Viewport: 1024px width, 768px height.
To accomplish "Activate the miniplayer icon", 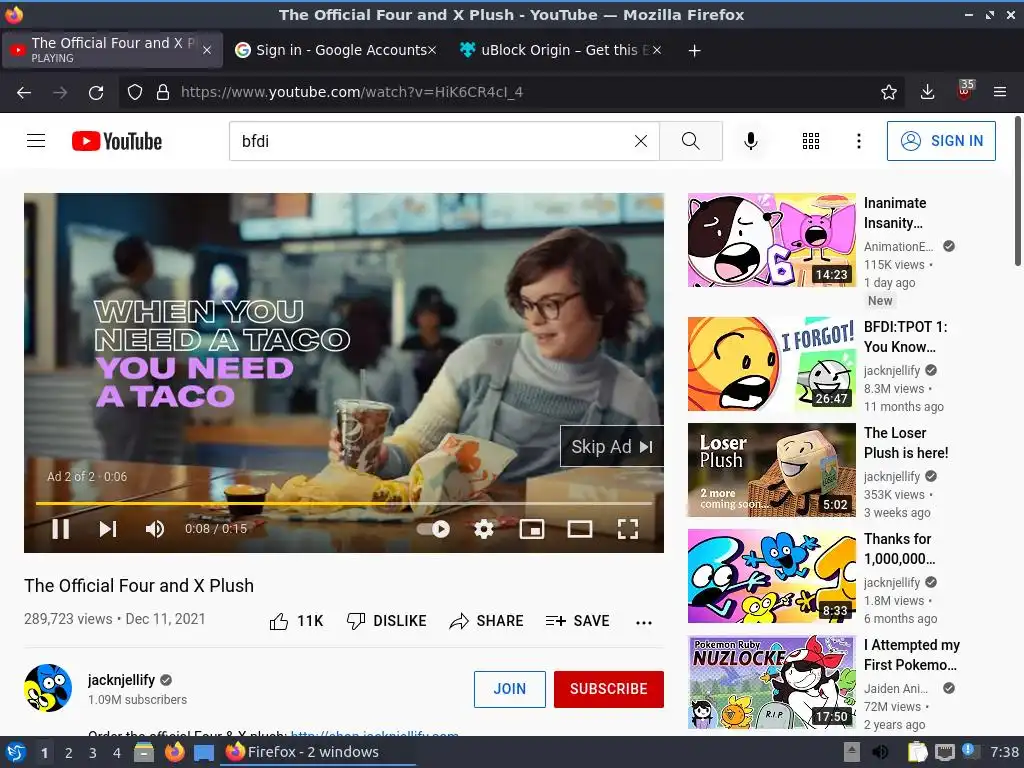I will [x=532, y=529].
